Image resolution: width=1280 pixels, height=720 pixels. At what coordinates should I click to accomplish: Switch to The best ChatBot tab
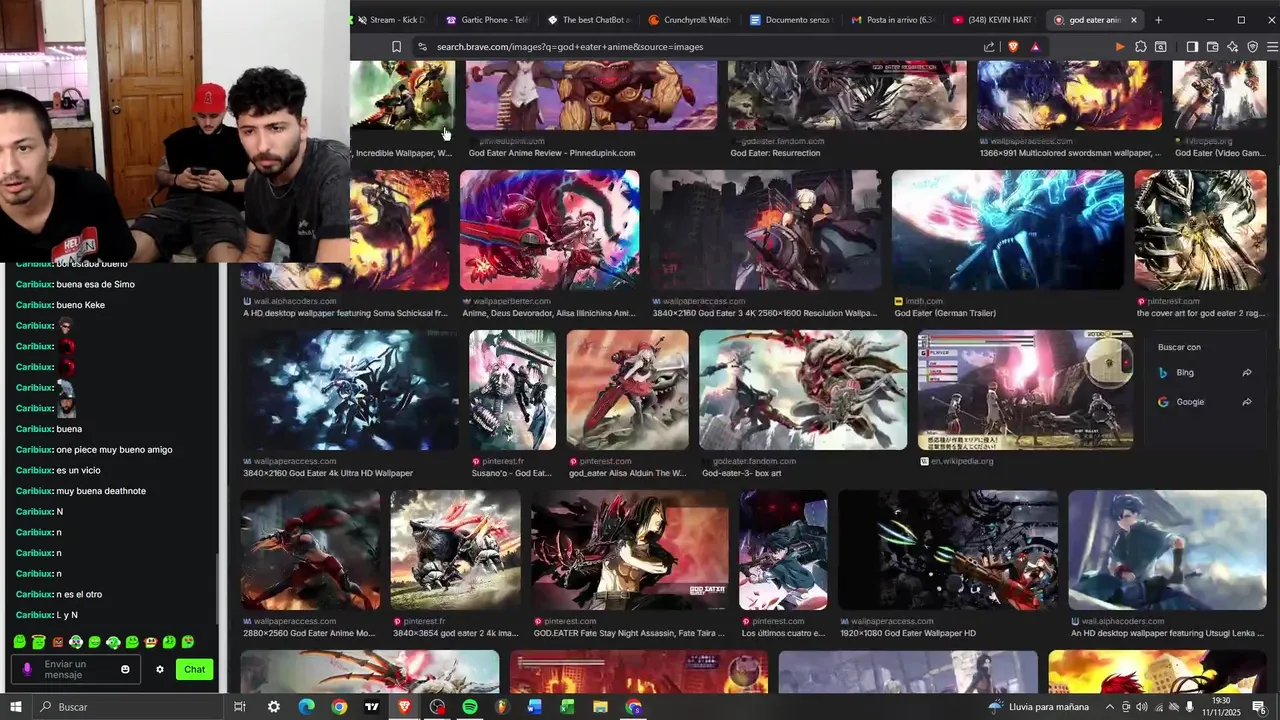588,20
